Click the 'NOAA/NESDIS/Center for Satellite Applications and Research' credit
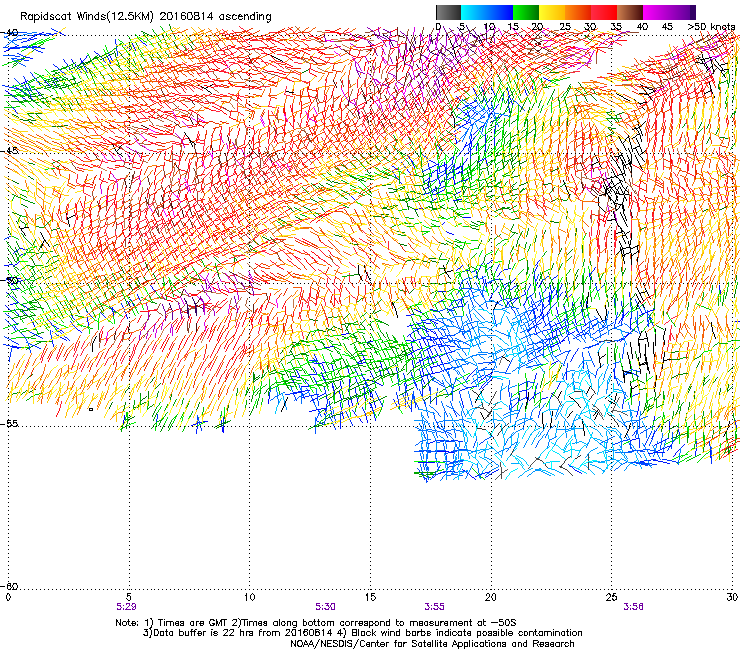The image size is (740, 650). click(x=432, y=644)
